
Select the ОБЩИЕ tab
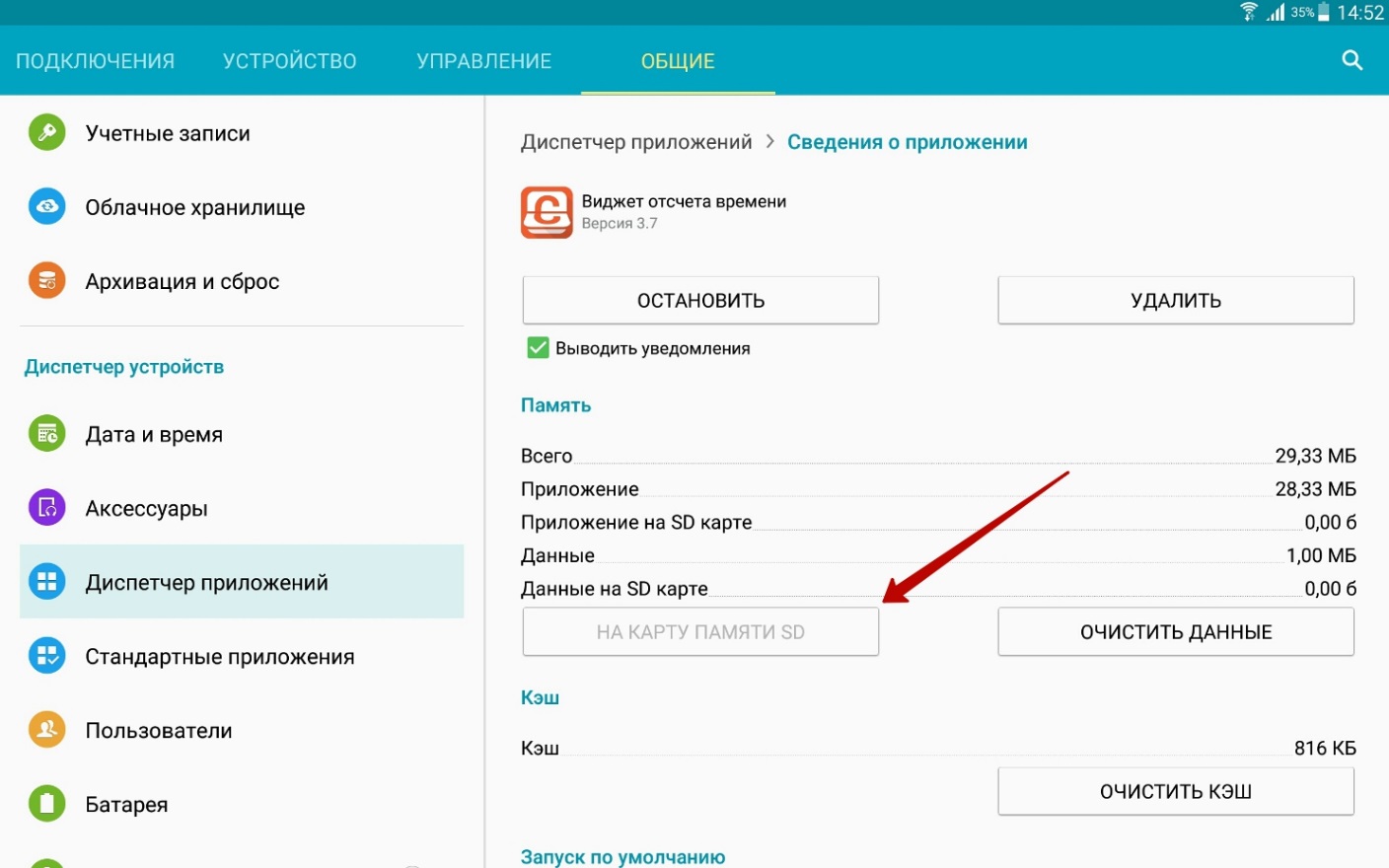pos(678,61)
